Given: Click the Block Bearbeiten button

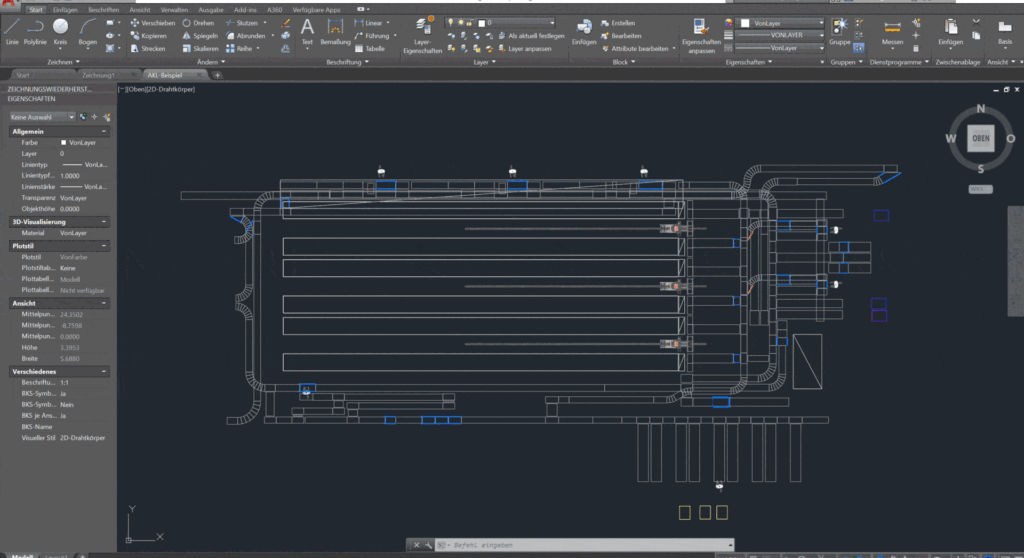Looking at the screenshot, I should (621, 36).
